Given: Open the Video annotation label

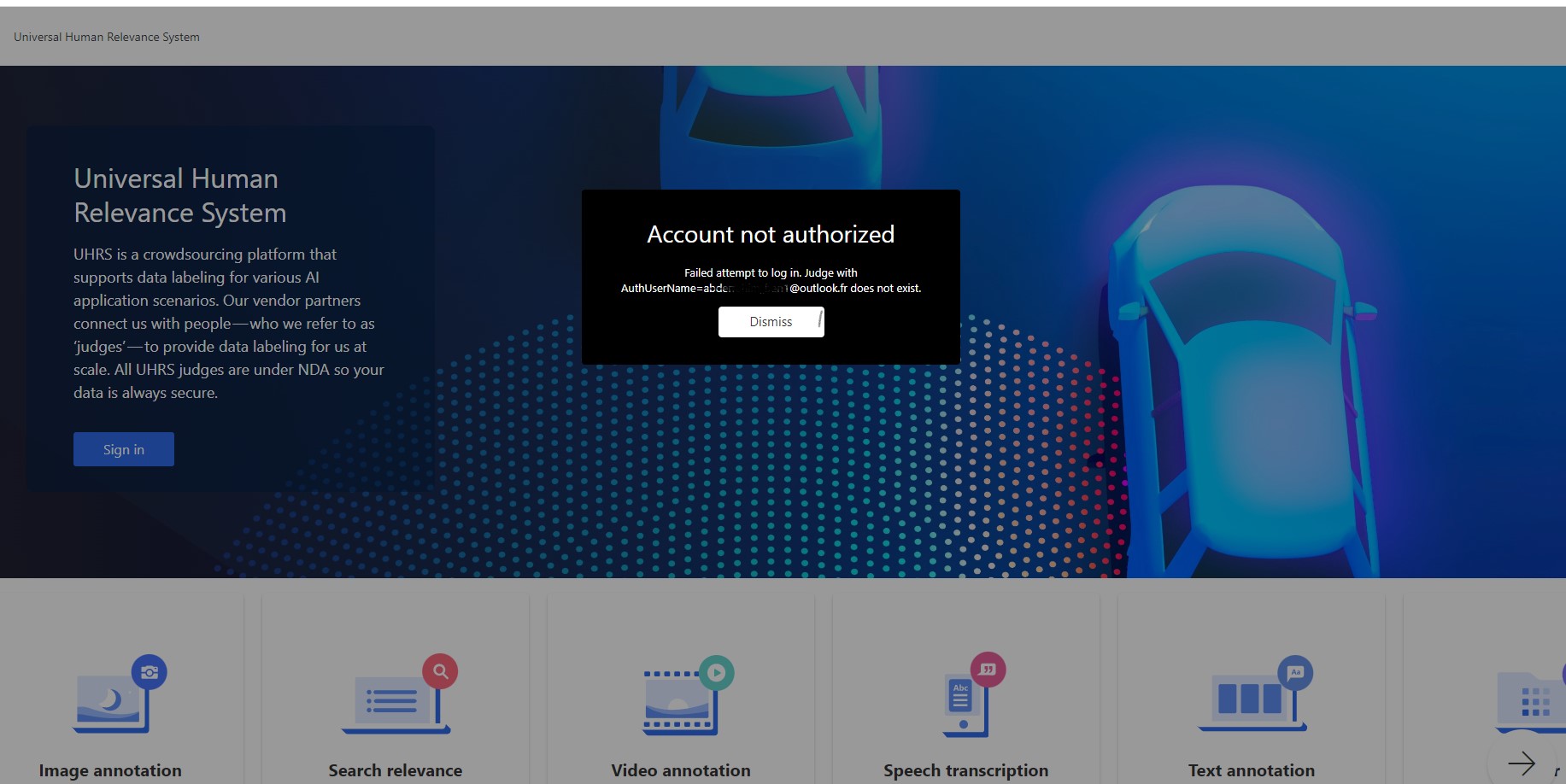Looking at the screenshot, I should click(x=681, y=770).
